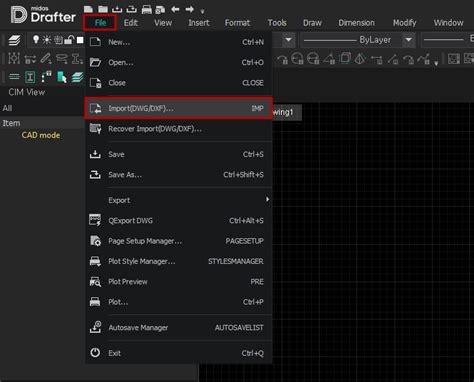Open the layer manager stacked-sheets icon
This screenshot has width=474, height=382.
click(x=14, y=40)
